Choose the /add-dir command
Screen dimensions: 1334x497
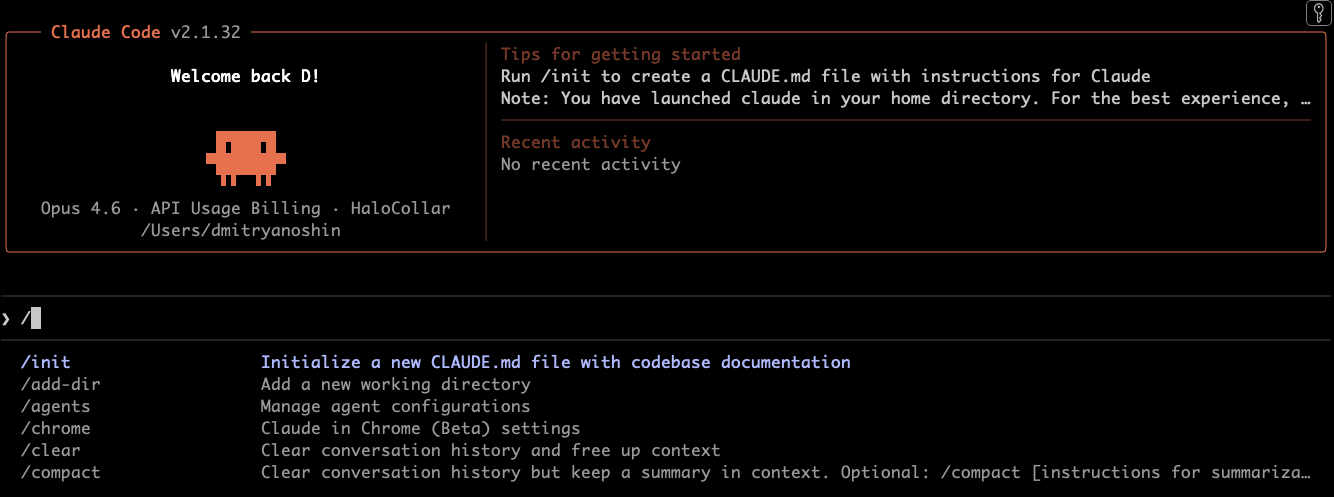(x=60, y=384)
